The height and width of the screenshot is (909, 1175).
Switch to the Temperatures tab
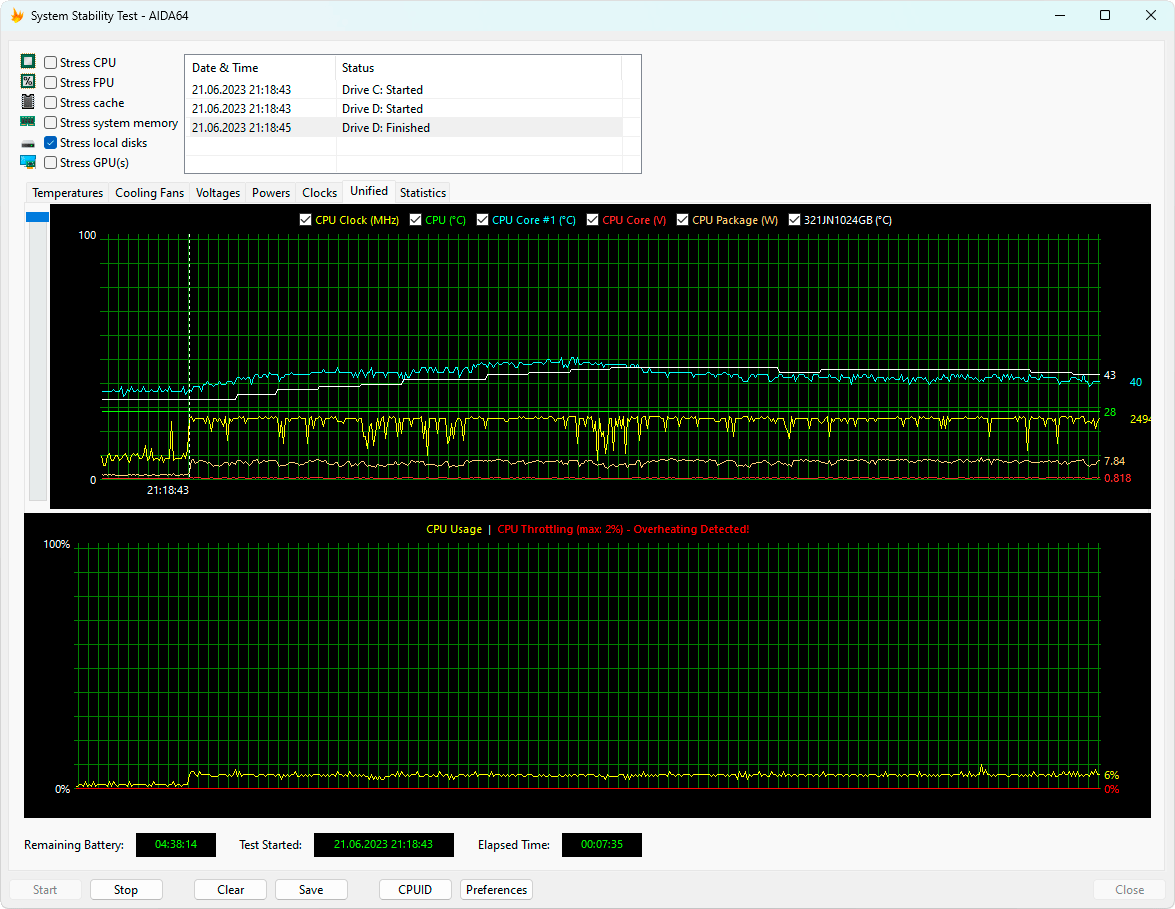point(67,192)
